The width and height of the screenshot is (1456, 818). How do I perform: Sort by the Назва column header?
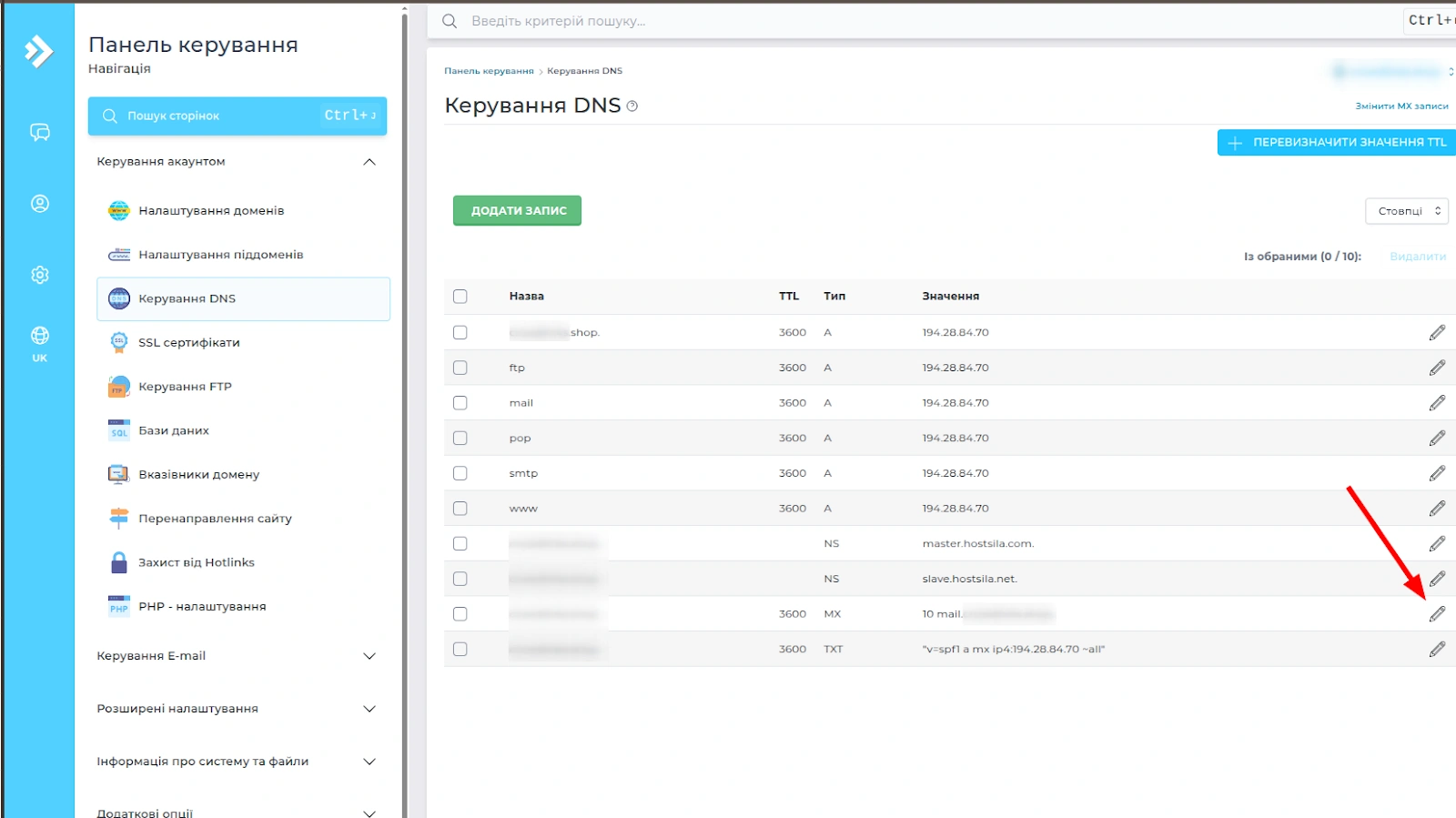(x=526, y=297)
